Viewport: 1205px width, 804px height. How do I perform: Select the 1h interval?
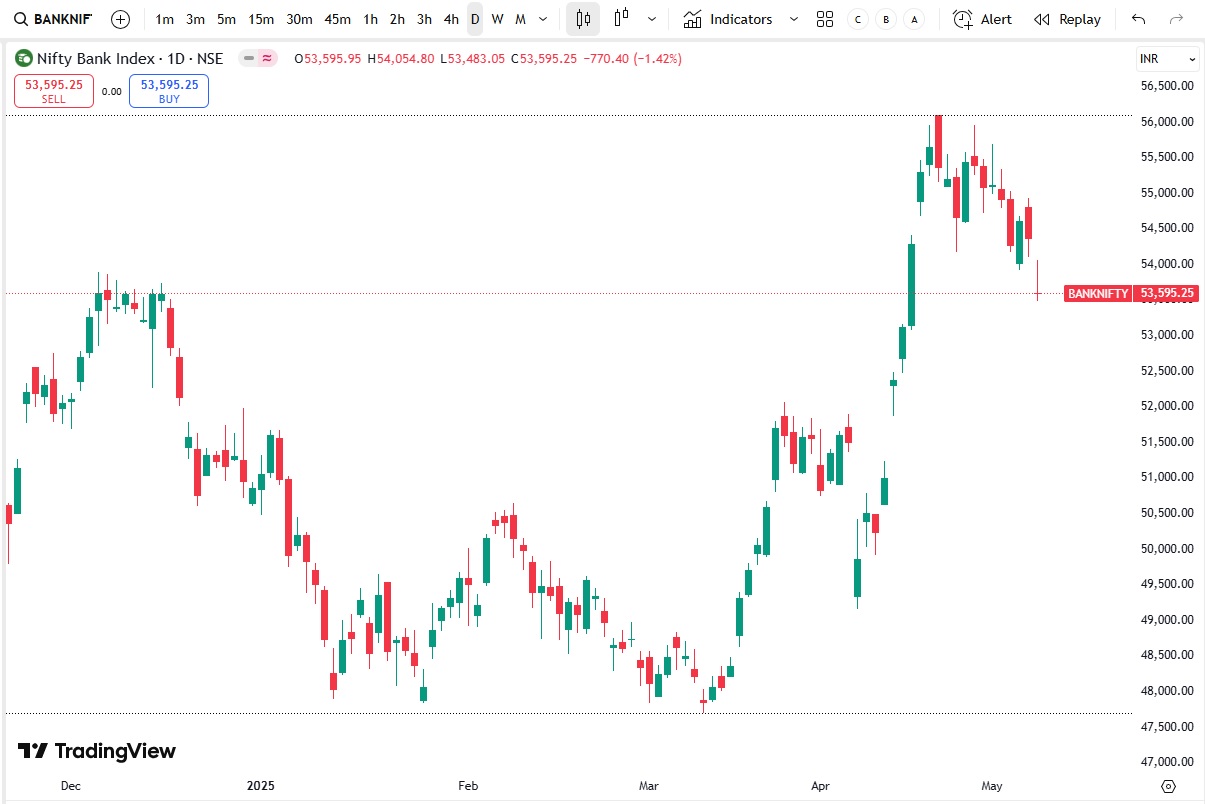pos(370,19)
